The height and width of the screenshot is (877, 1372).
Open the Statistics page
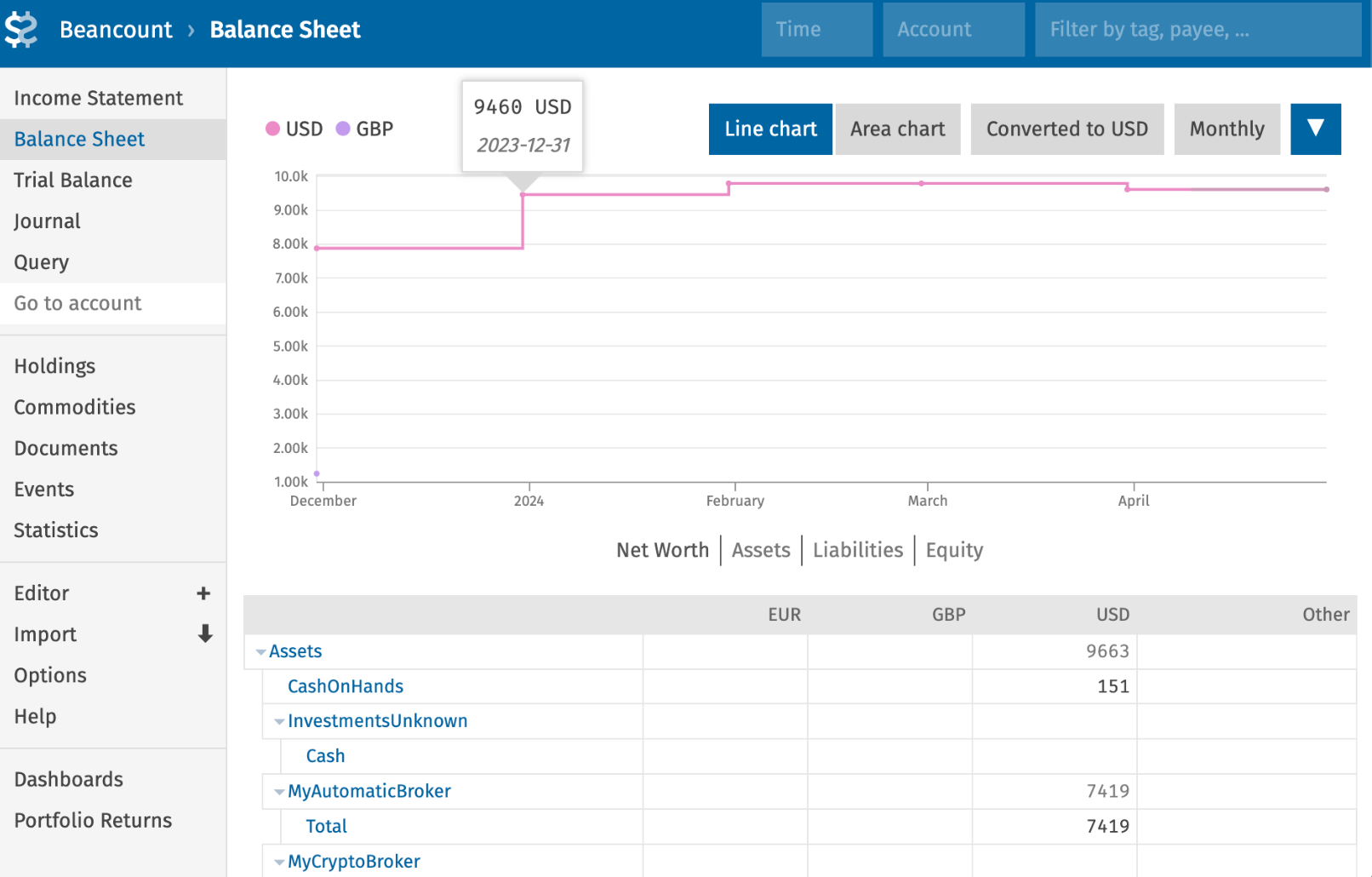tap(113, 530)
